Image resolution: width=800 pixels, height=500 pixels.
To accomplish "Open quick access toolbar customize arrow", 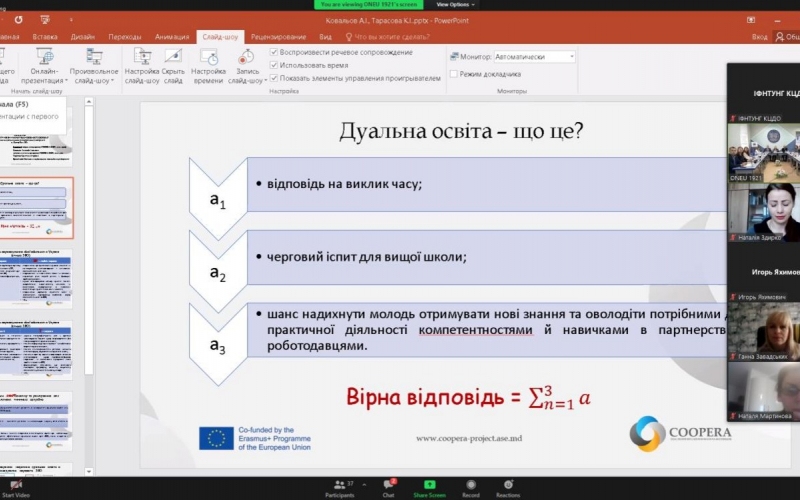I will coord(71,20).
